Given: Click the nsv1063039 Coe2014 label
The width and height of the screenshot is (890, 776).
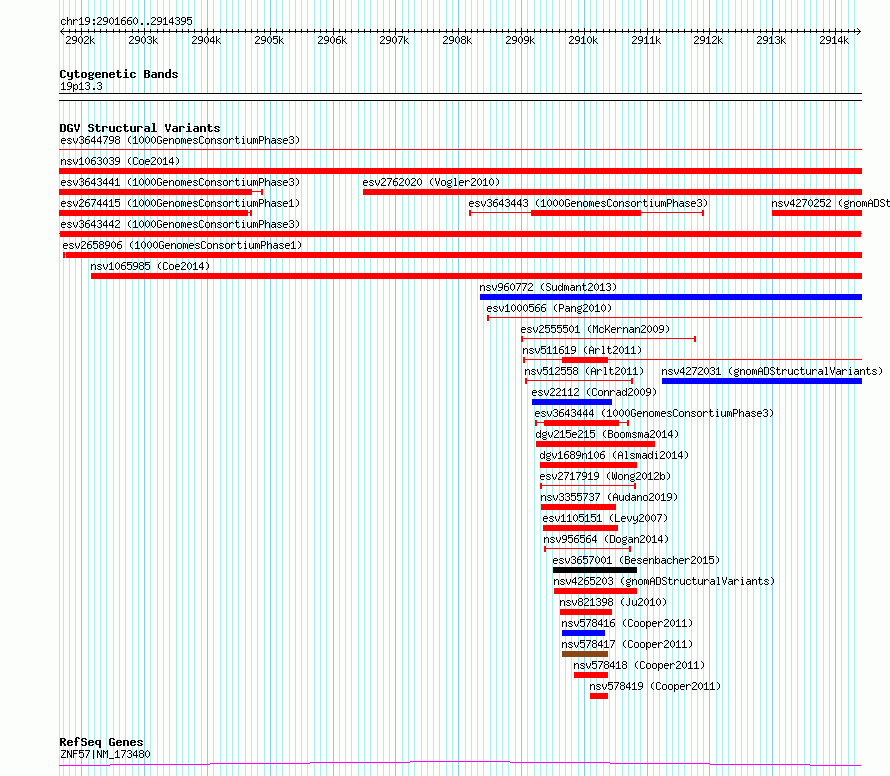Looking at the screenshot, I should point(120,161).
